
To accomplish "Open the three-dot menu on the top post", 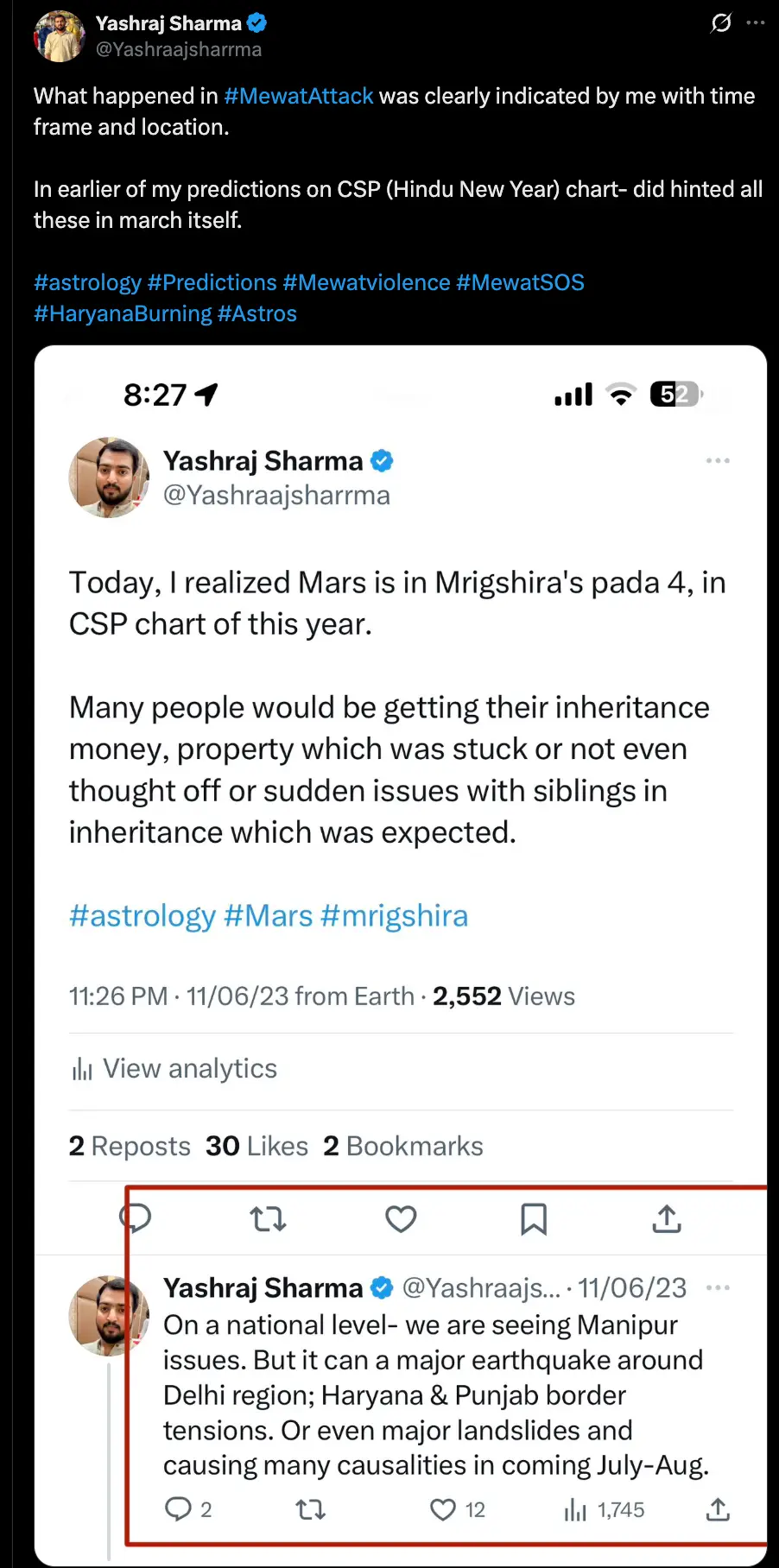I will click(x=756, y=23).
